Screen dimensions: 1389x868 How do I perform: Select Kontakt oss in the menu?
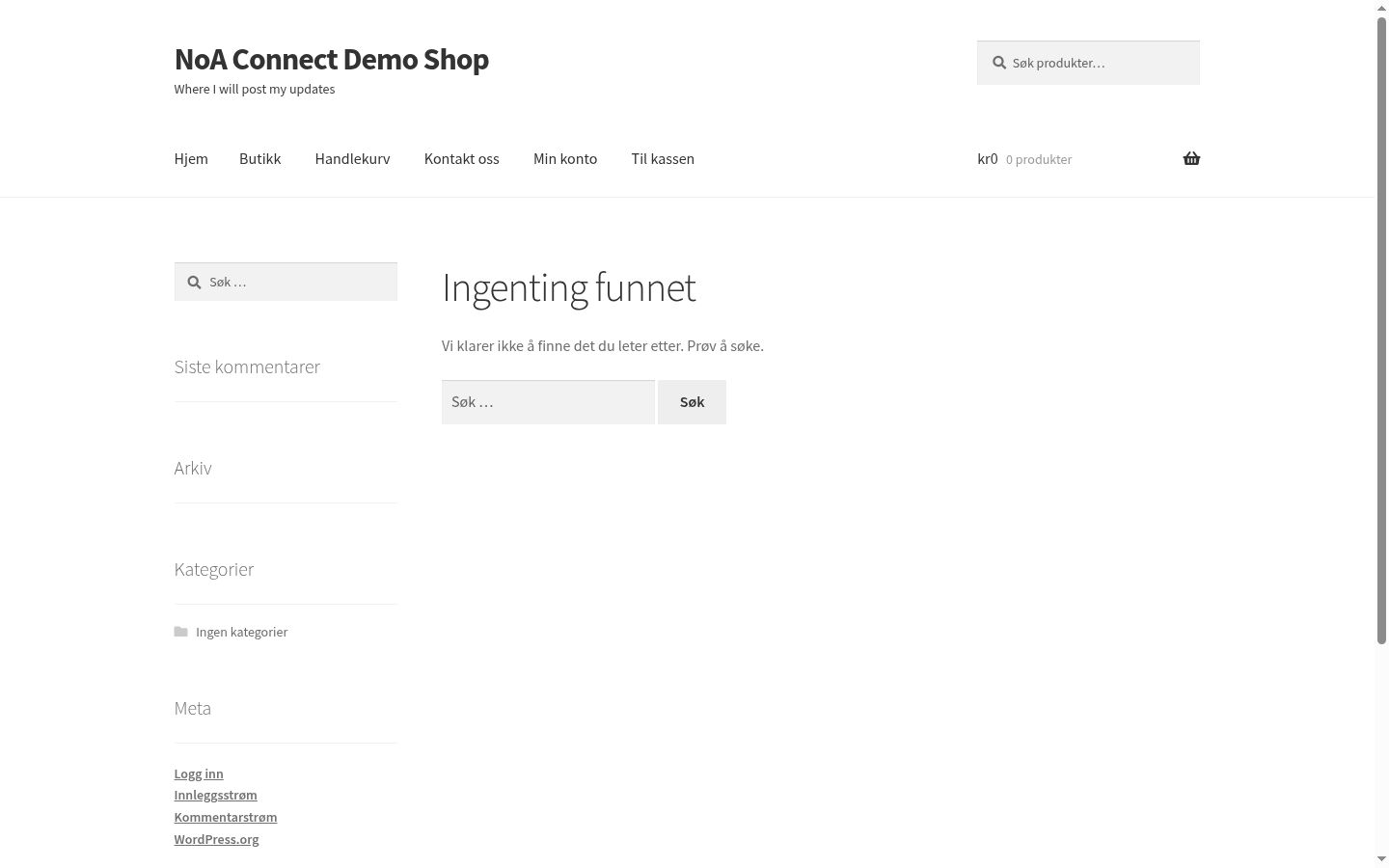click(x=462, y=158)
